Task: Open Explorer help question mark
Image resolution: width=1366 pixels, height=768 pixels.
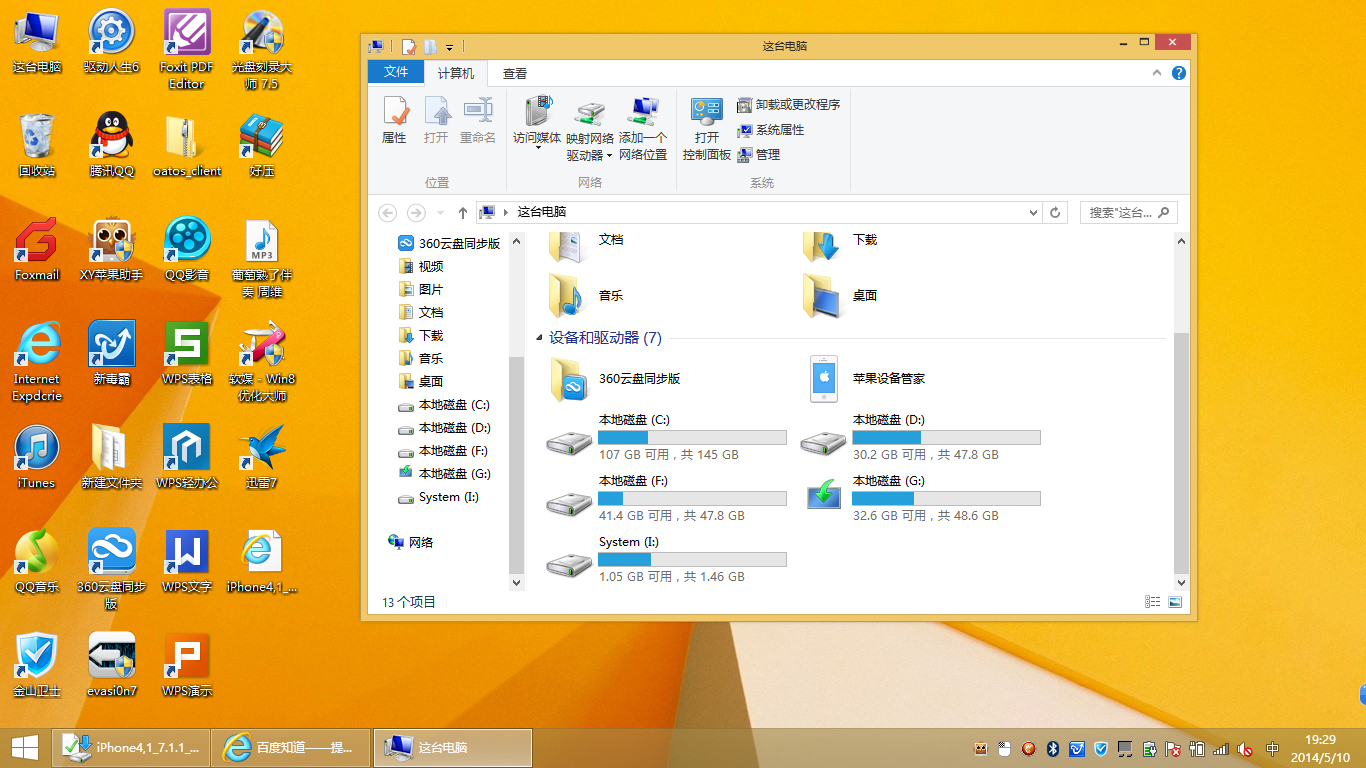Action: pyautogui.click(x=1179, y=73)
